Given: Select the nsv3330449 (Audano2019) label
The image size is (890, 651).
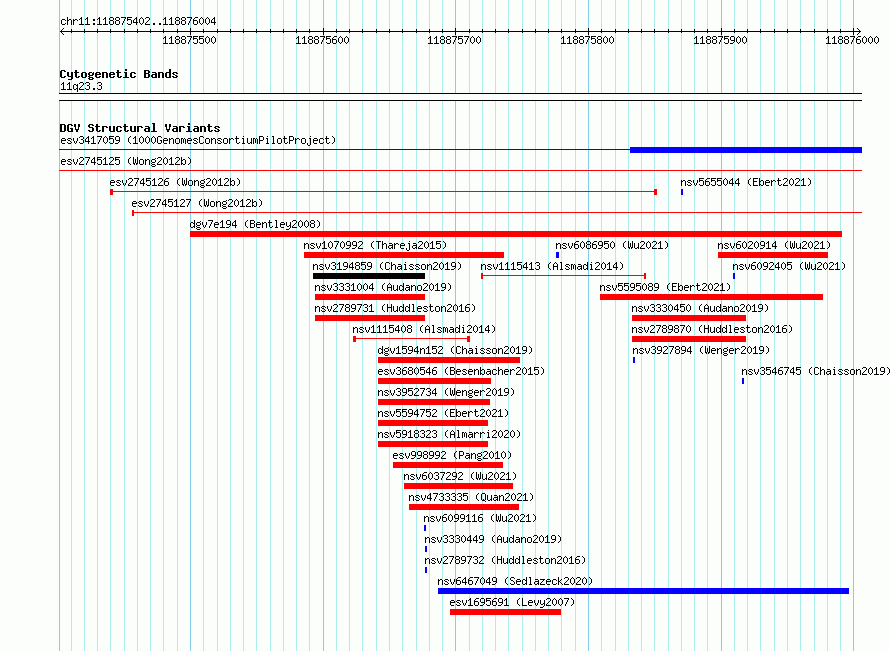Looking at the screenshot, I should (493, 539).
